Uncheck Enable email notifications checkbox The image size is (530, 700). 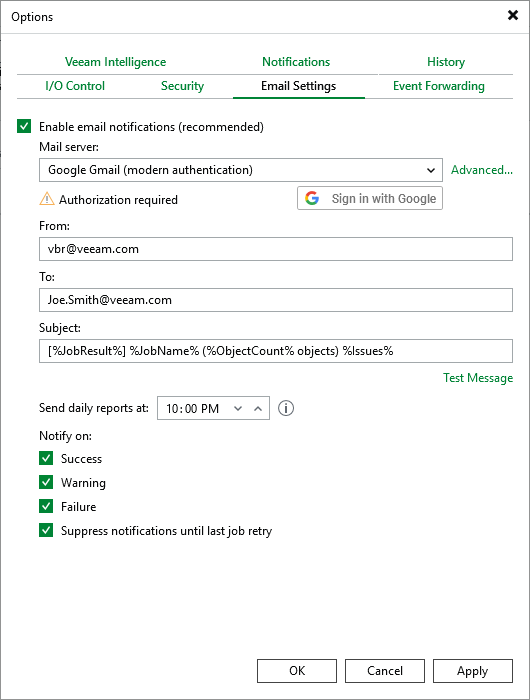[x=24, y=126]
